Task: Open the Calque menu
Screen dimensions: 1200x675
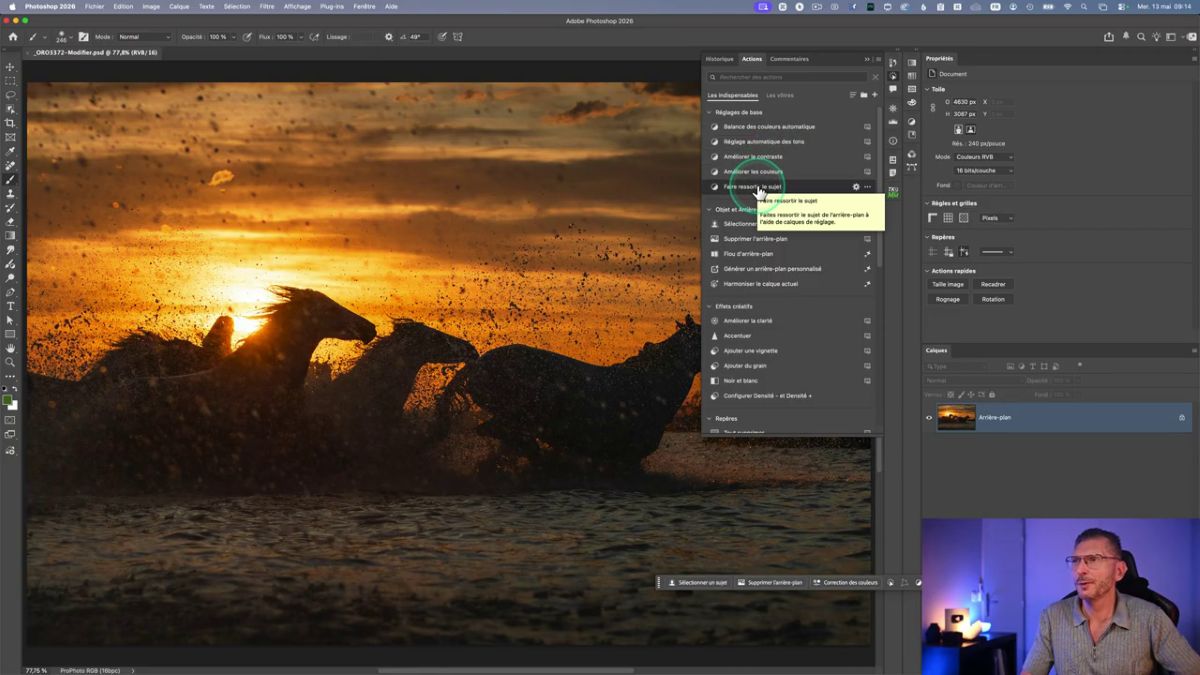Action: coord(179,6)
